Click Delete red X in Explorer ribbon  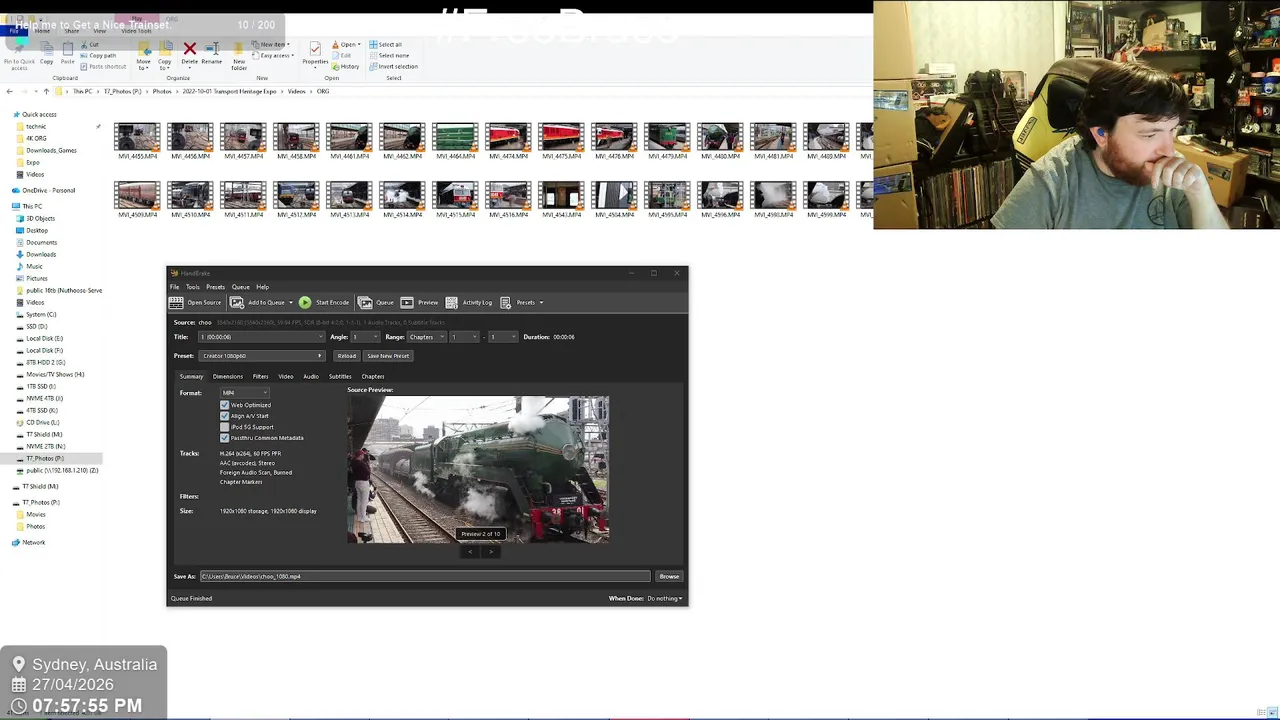pos(189,49)
